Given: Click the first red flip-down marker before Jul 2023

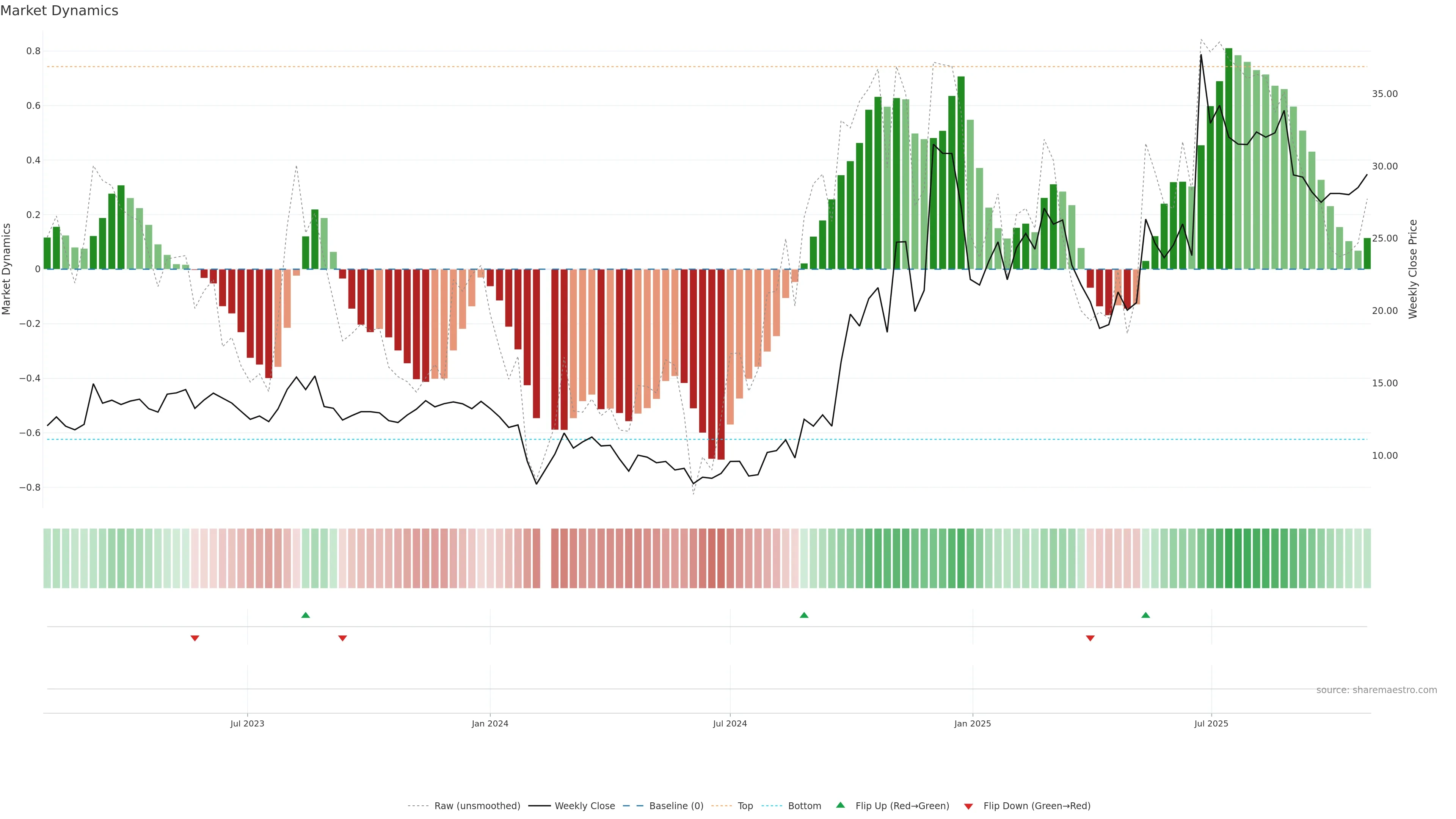Looking at the screenshot, I should [x=195, y=638].
